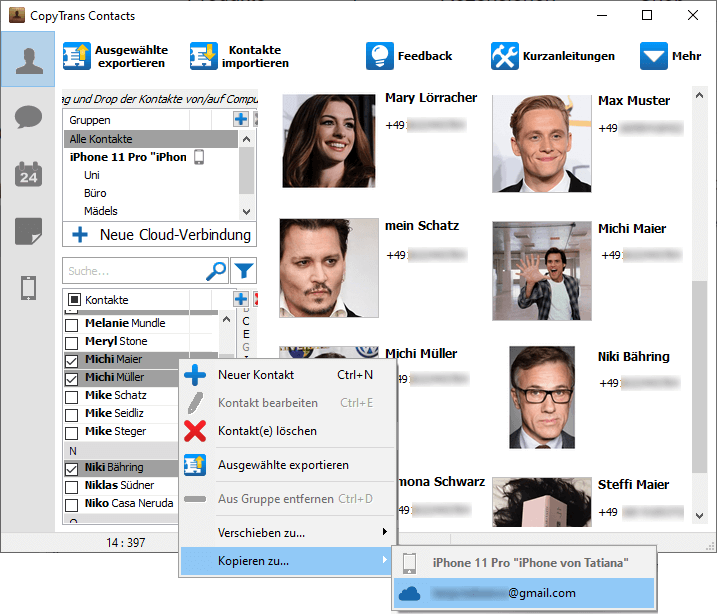Check the Niklas Südner checkbox
The height and width of the screenshot is (616, 717).
click(71, 487)
